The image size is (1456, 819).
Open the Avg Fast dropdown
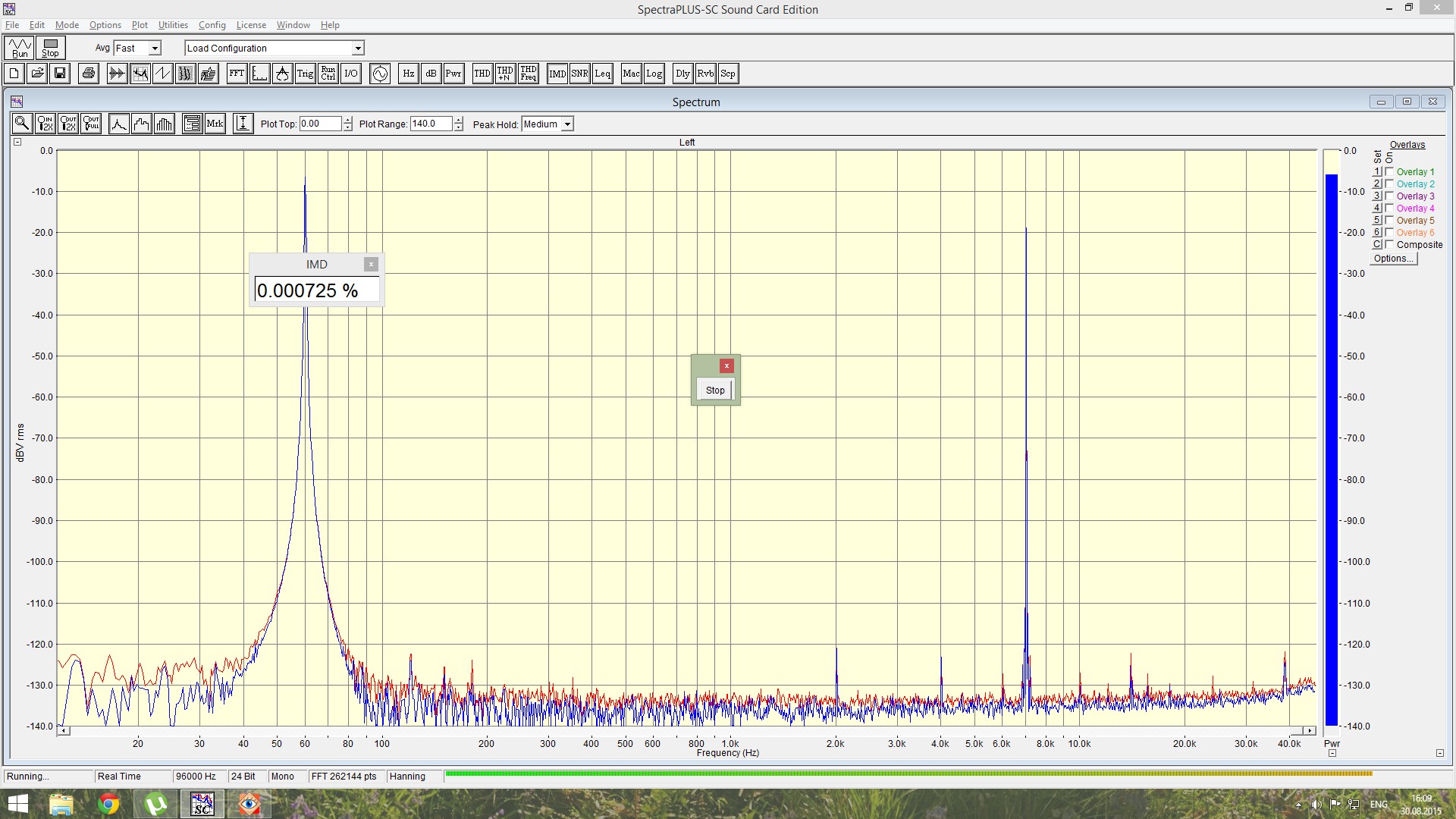point(155,49)
